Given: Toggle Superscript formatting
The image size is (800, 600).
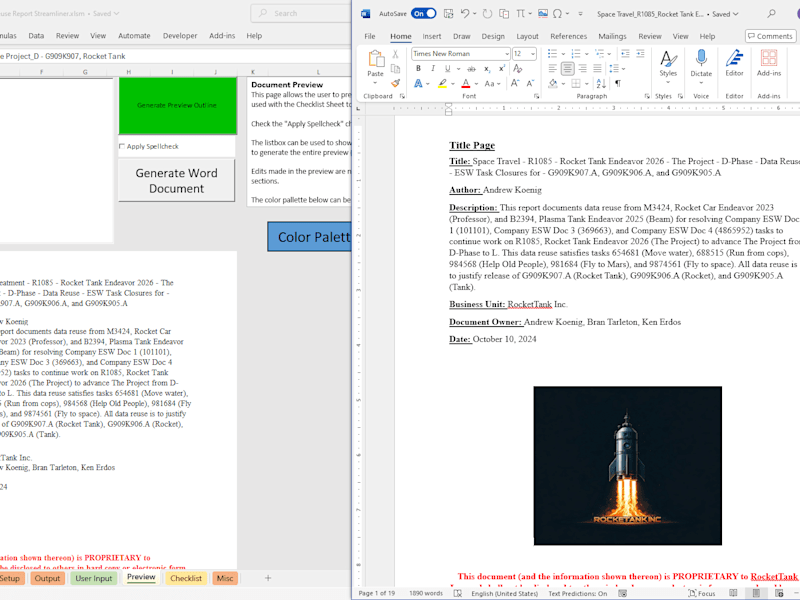Looking at the screenshot, I should pyautogui.click(x=502, y=68).
